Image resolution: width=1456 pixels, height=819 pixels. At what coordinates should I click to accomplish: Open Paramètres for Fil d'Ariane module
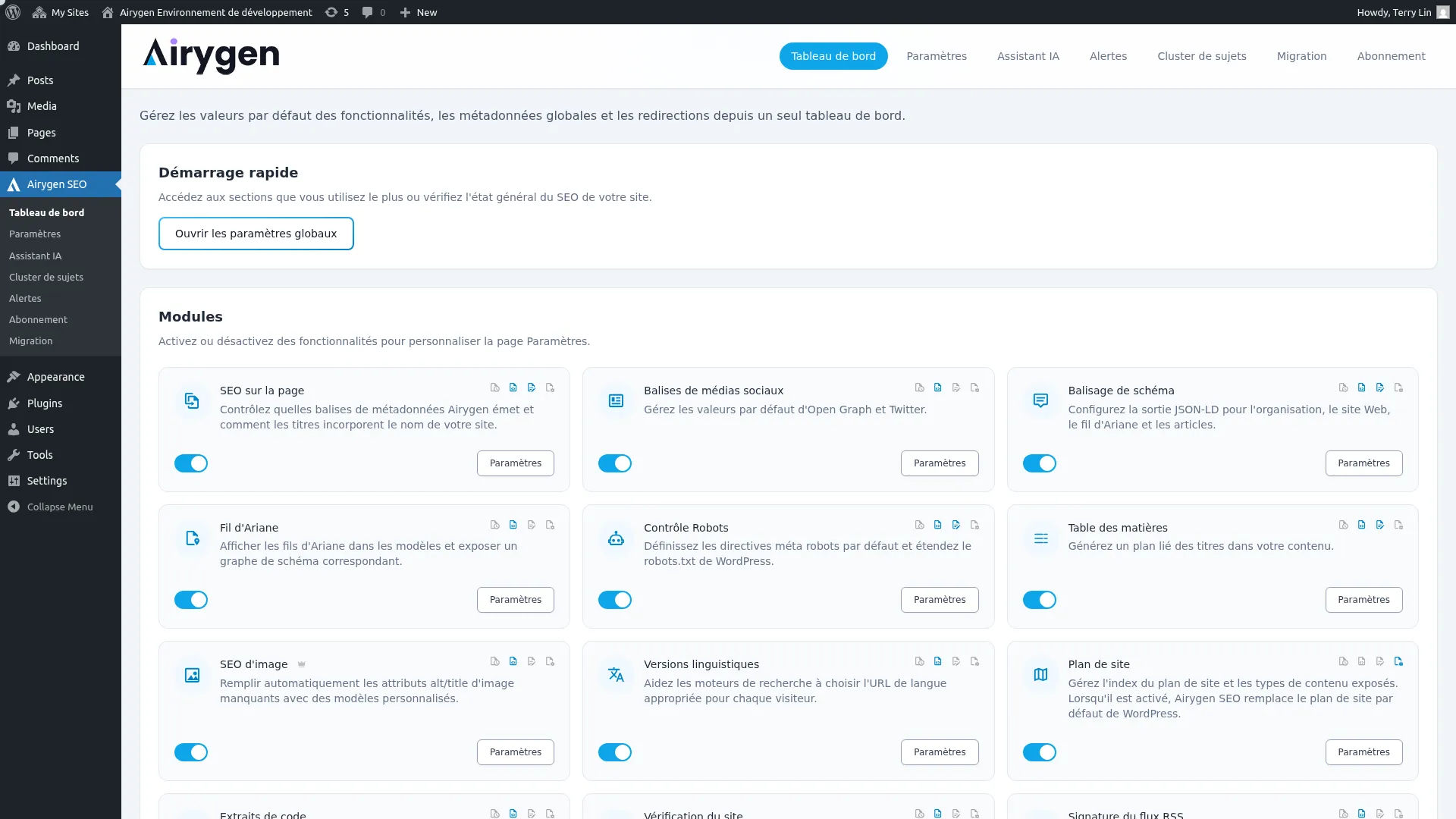click(515, 600)
